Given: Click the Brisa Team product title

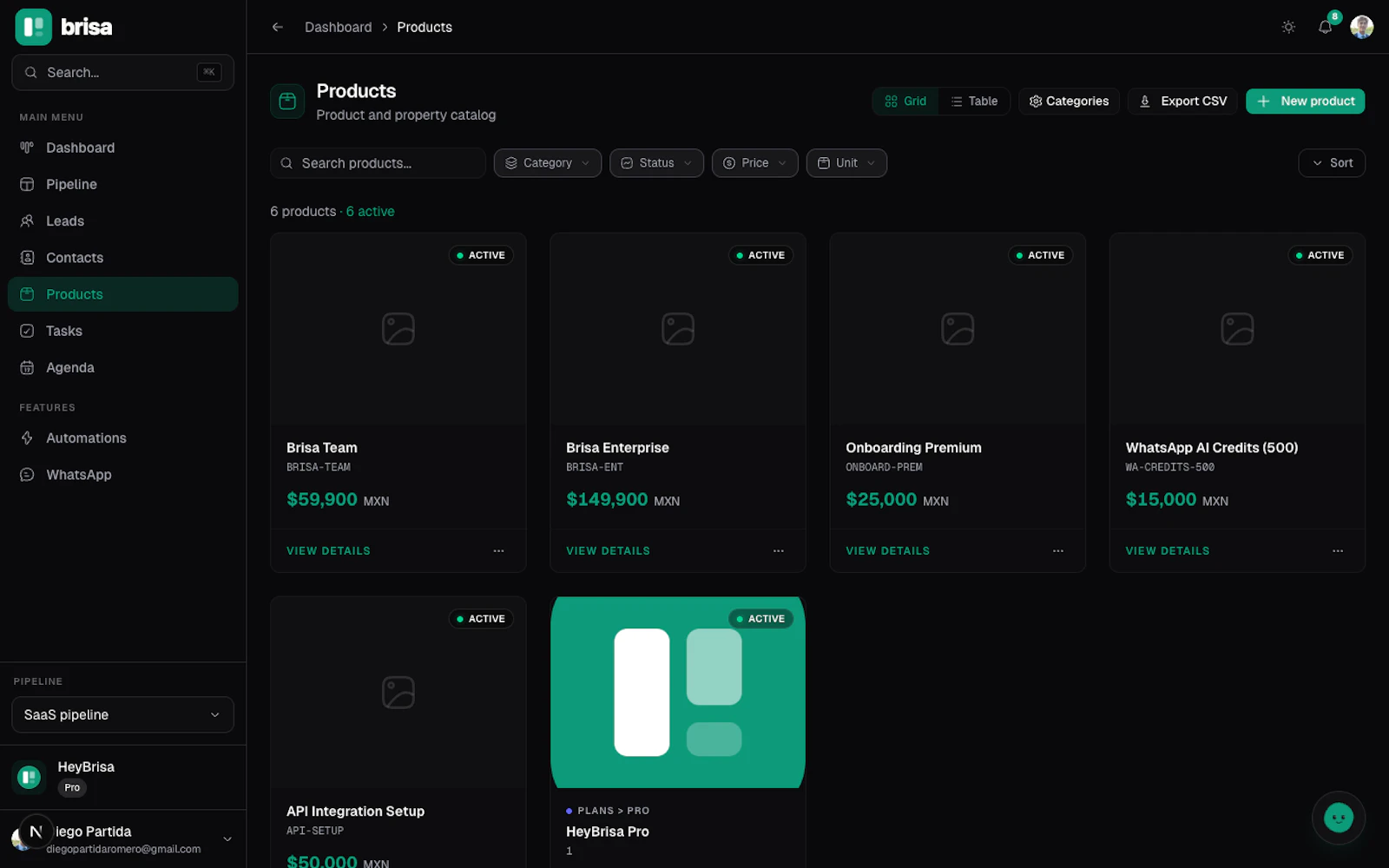Looking at the screenshot, I should tap(322, 448).
